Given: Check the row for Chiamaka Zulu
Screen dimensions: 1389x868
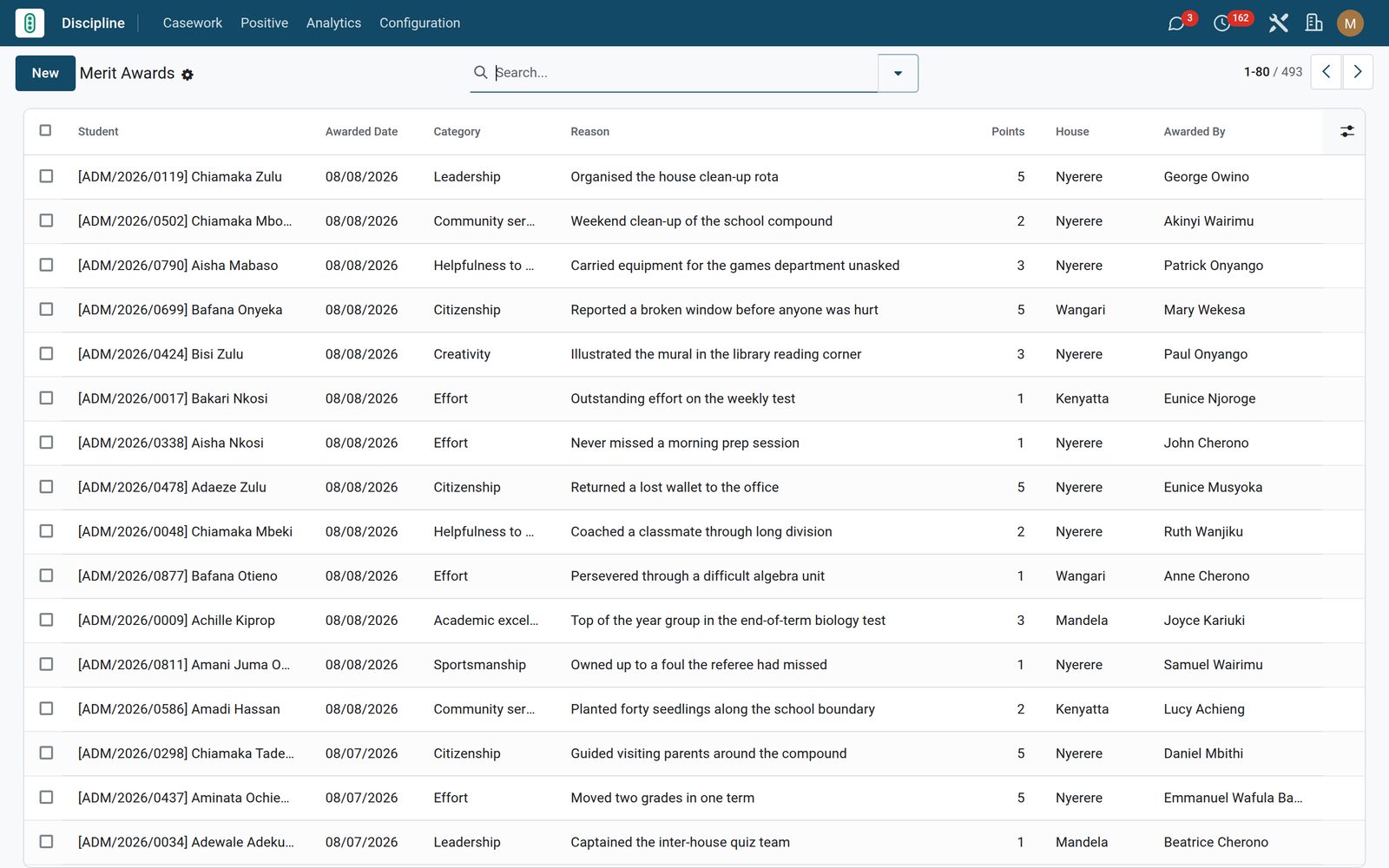Looking at the screenshot, I should coord(46,176).
